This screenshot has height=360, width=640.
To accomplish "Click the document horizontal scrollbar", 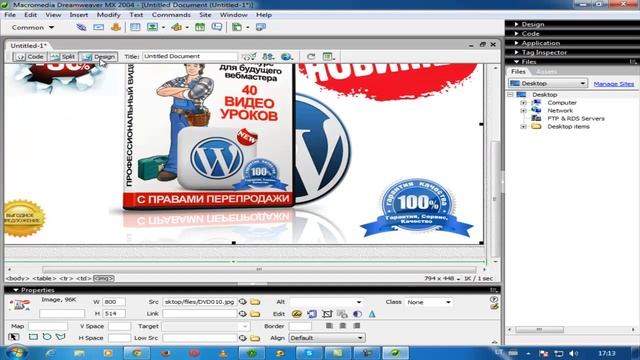I will 259,269.
